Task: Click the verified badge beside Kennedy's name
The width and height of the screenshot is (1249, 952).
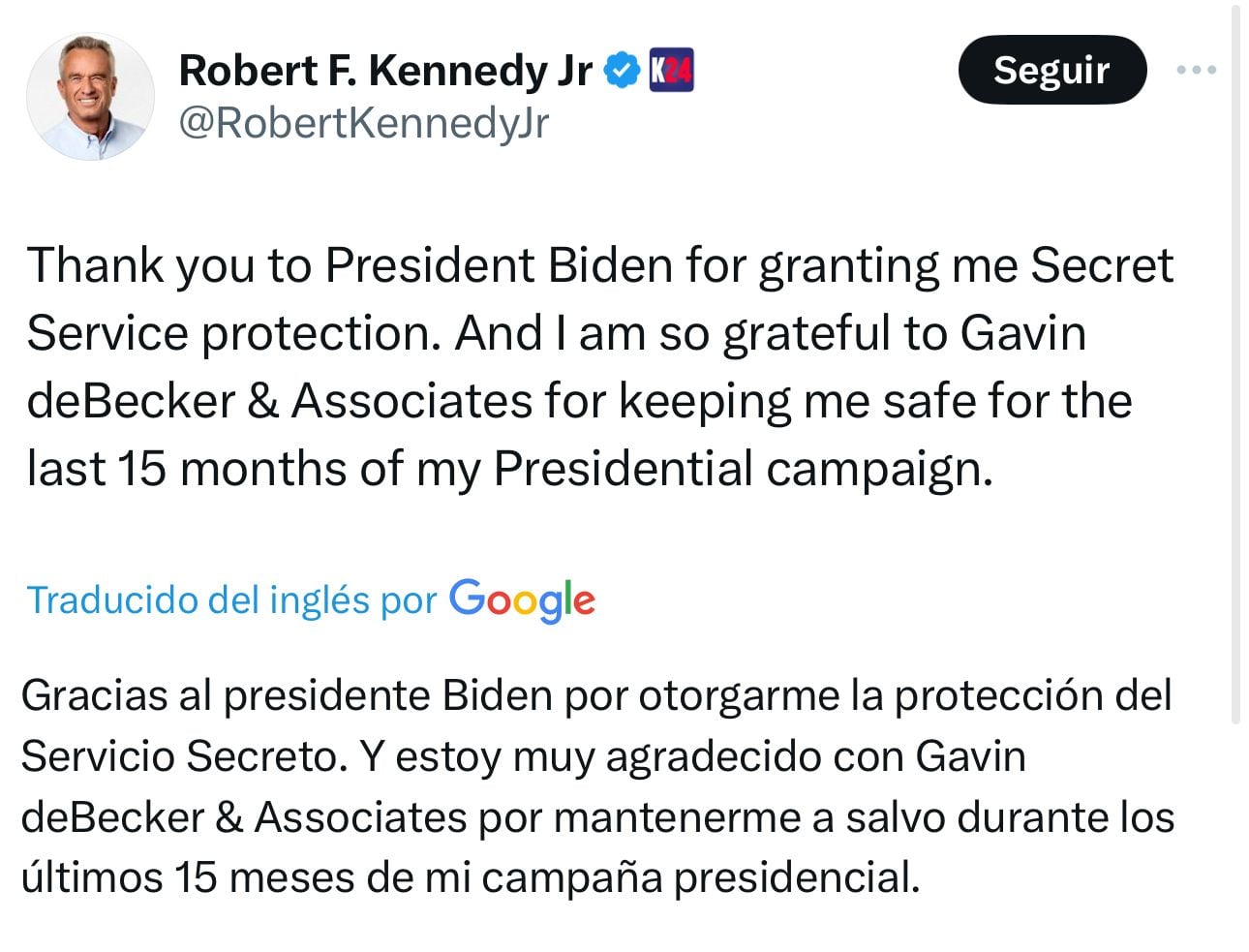Action: pos(621,68)
